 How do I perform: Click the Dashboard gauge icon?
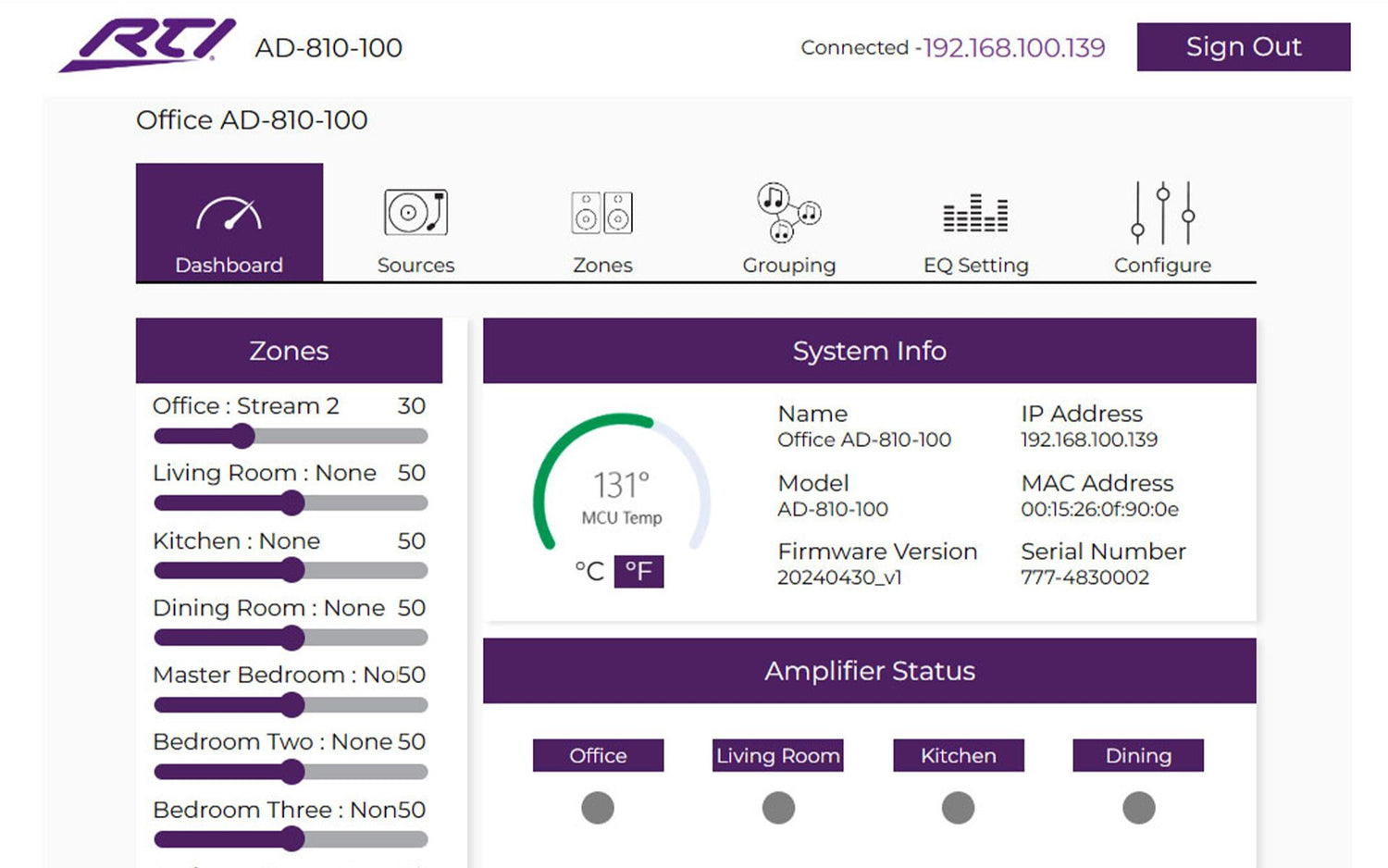point(229,214)
